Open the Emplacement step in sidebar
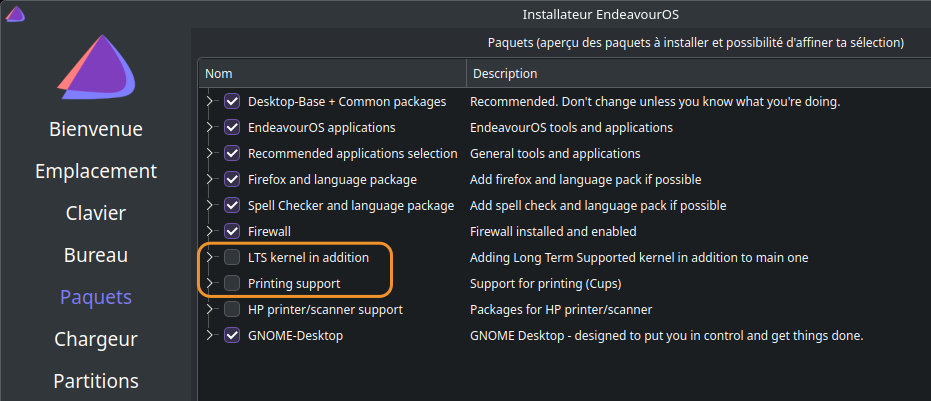 coord(96,171)
